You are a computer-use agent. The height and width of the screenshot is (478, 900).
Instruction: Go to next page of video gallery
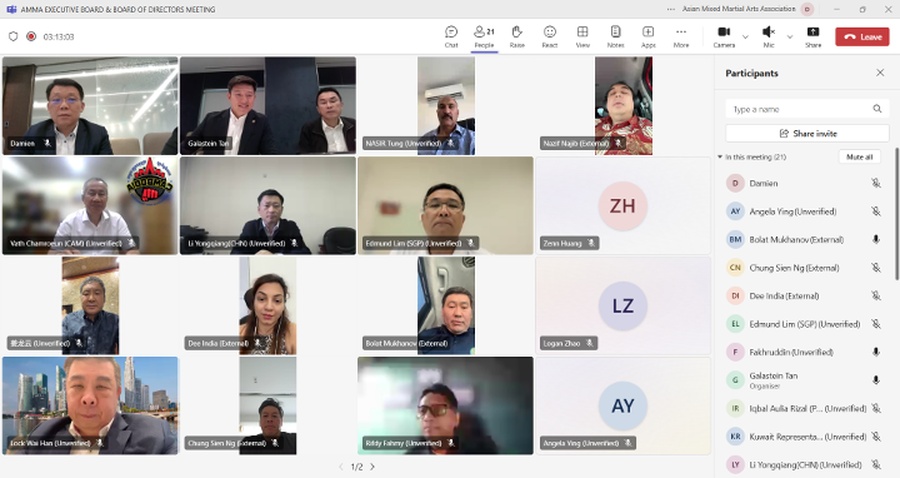coord(372,466)
